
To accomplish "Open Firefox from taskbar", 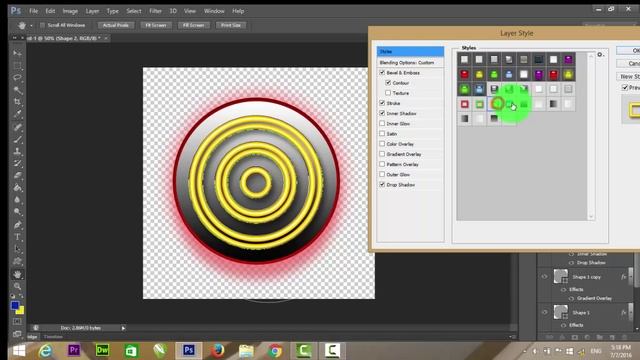I will 218,350.
